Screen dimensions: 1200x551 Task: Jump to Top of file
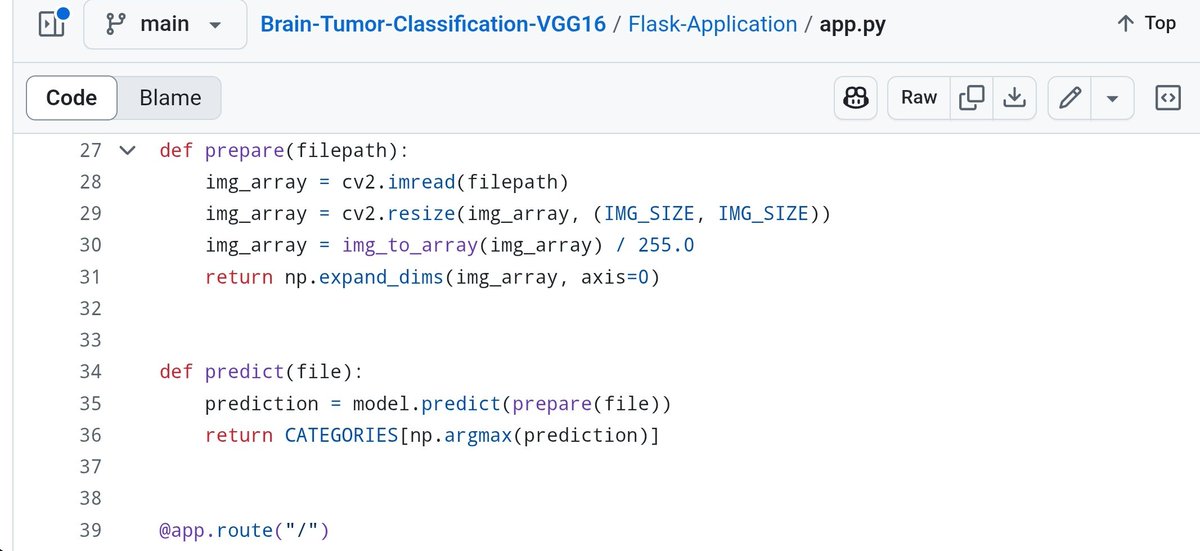click(1146, 23)
